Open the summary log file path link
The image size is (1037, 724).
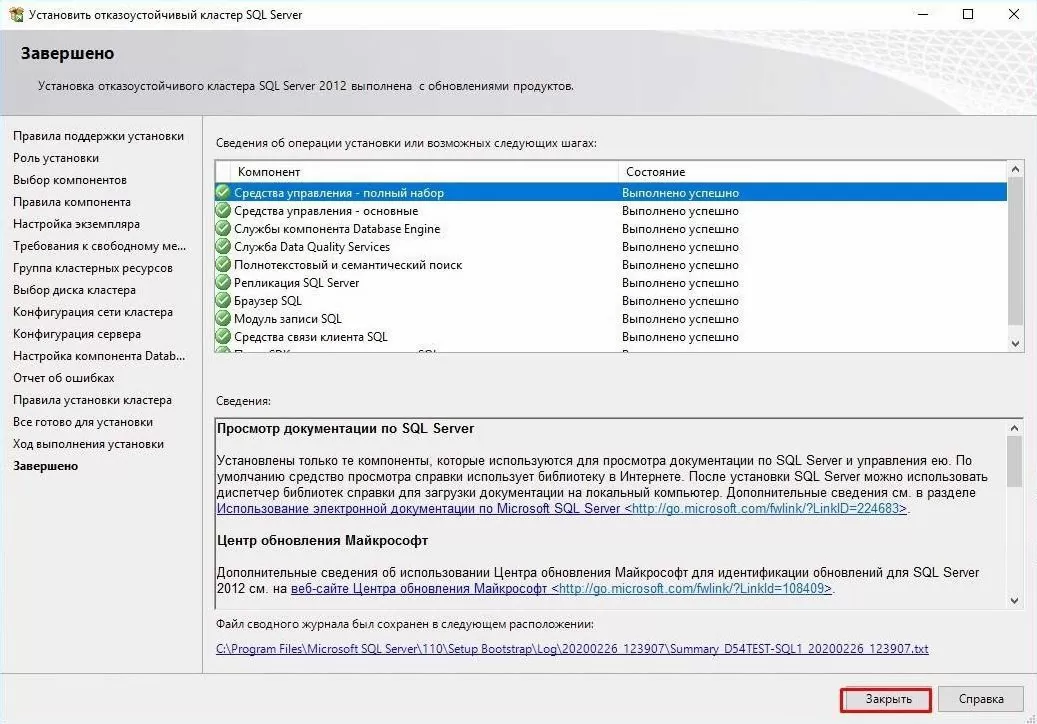[572, 649]
